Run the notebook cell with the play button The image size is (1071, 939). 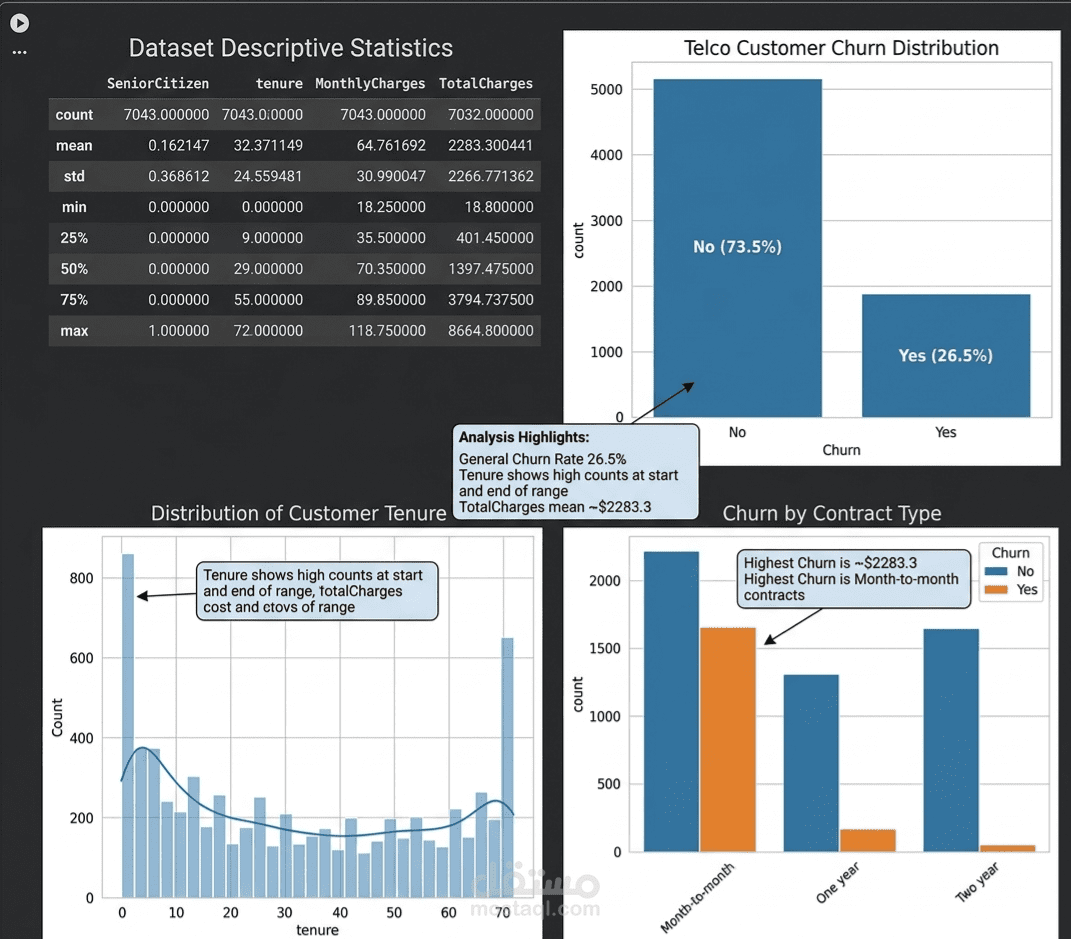[20, 23]
